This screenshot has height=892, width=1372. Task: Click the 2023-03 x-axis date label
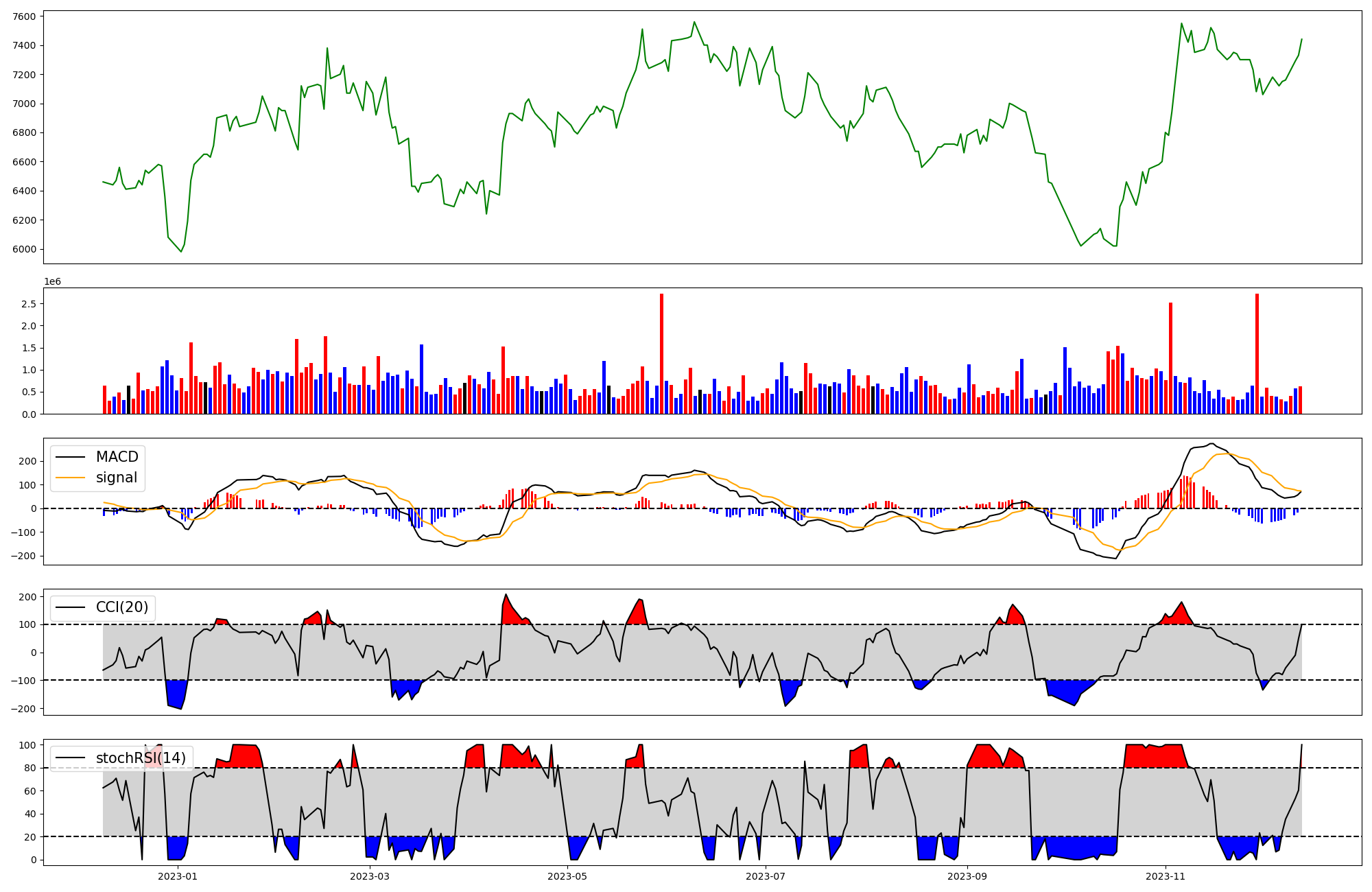pos(370,876)
